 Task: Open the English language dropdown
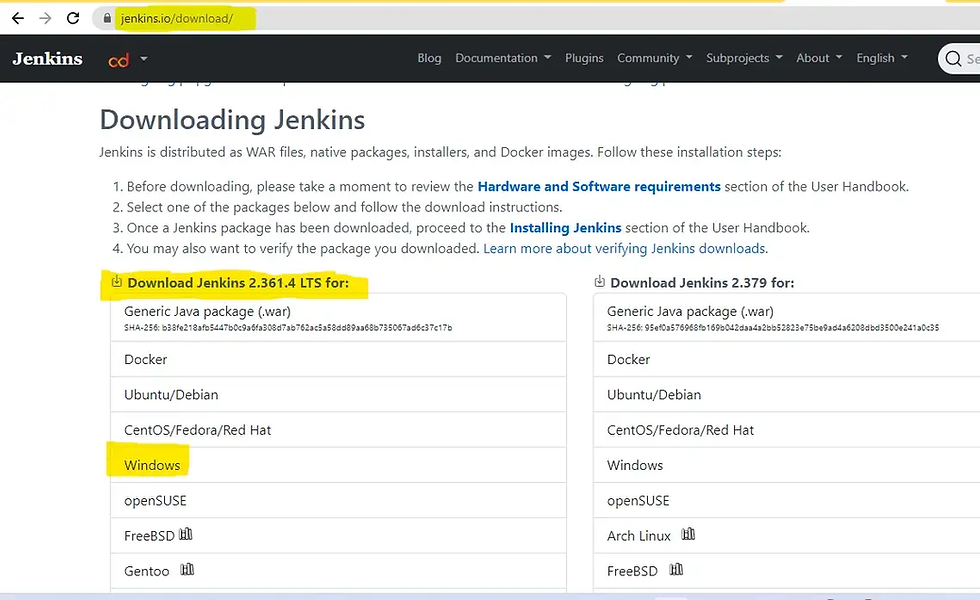[882, 58]
